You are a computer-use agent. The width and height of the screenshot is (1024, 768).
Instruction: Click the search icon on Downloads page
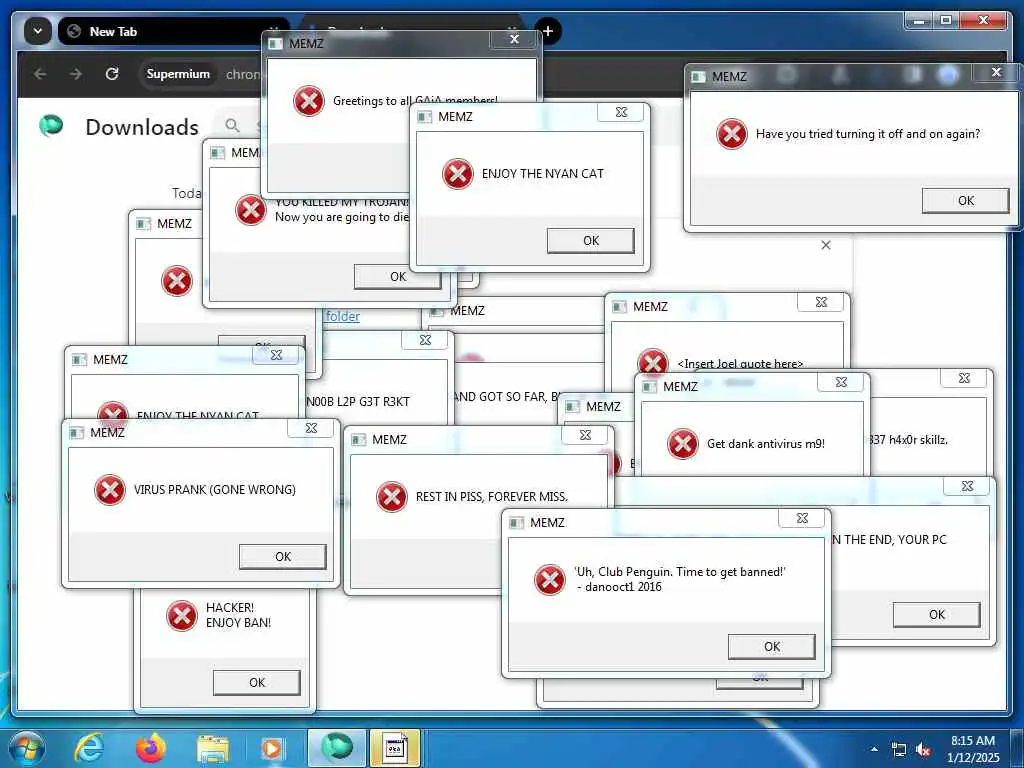[x=232, y=125]
